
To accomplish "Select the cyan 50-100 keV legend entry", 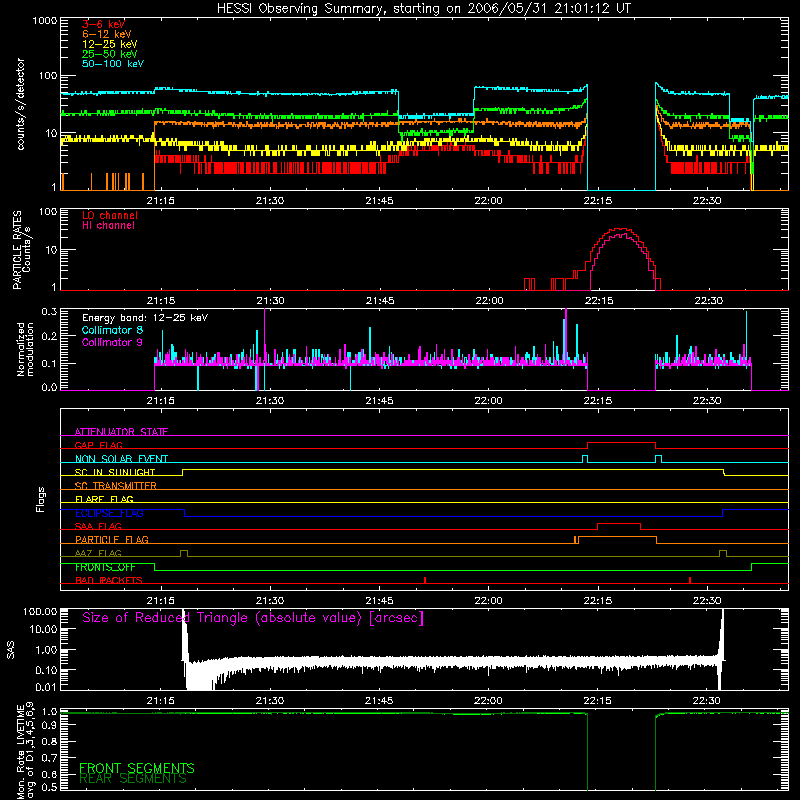I will click(x=113, y=64).
